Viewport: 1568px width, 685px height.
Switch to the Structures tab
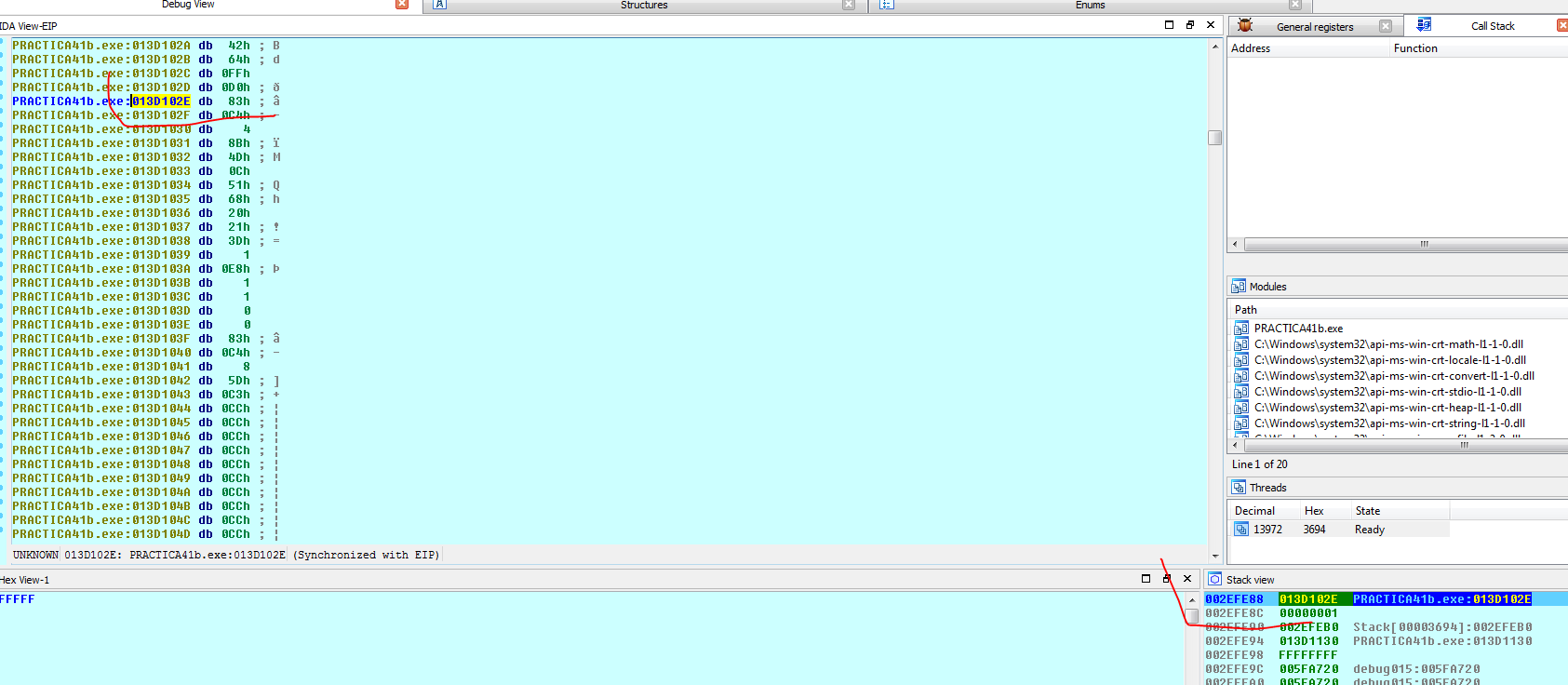click(x=644, y=6)
